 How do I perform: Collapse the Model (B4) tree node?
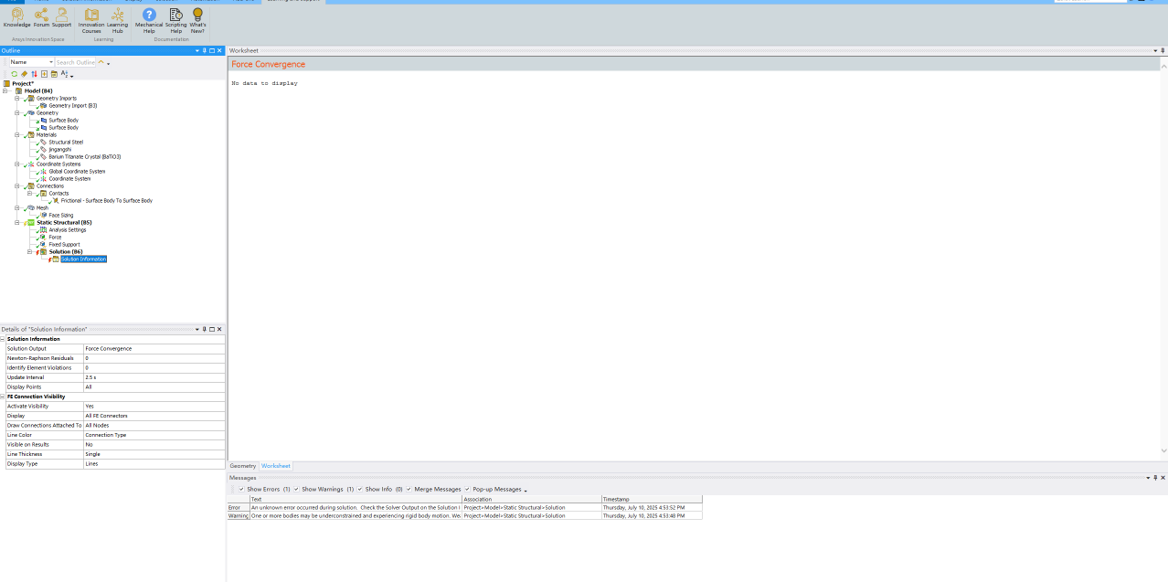pyautogui.click(x=5, y=91)
